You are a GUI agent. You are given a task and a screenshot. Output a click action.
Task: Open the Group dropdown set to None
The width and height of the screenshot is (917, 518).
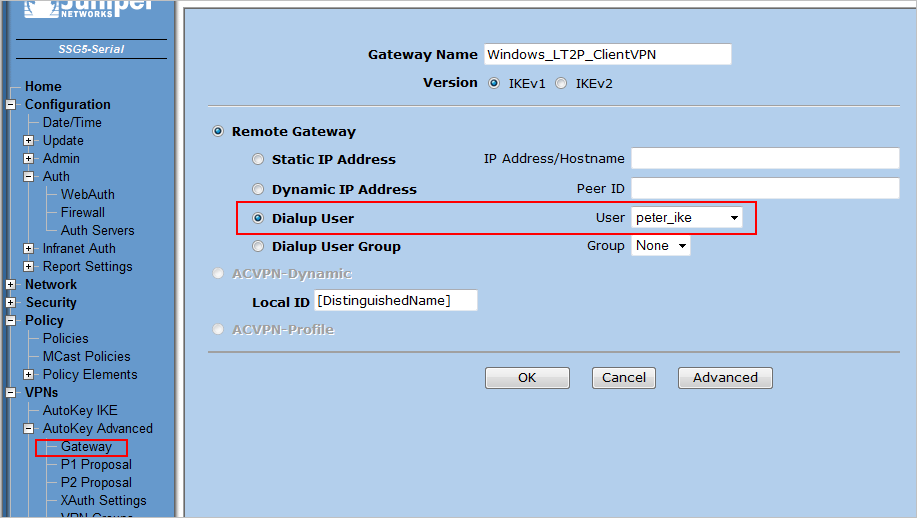click(x=660, y=246)
